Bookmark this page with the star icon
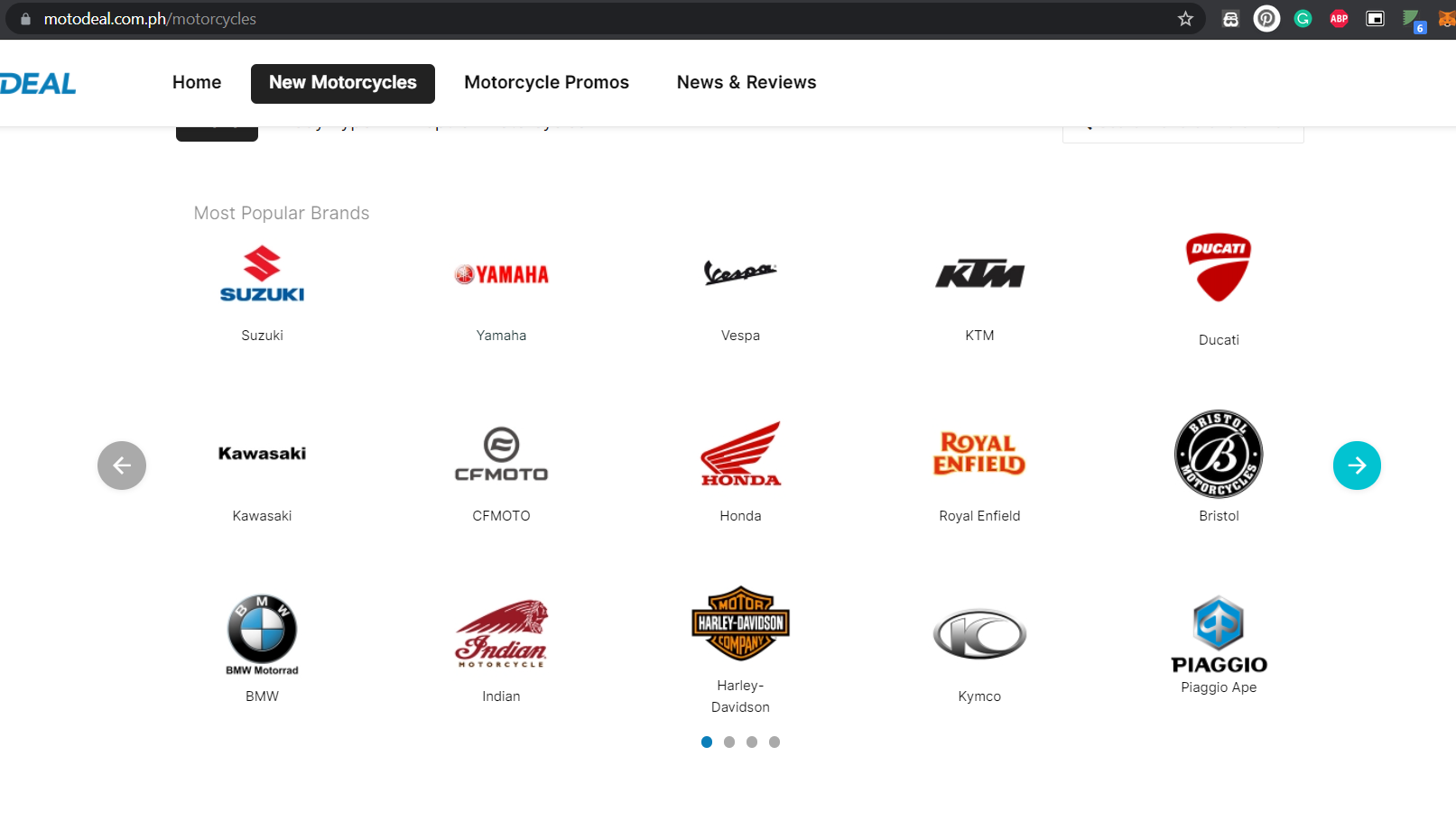1456x839 pixels. [1185, 19]
